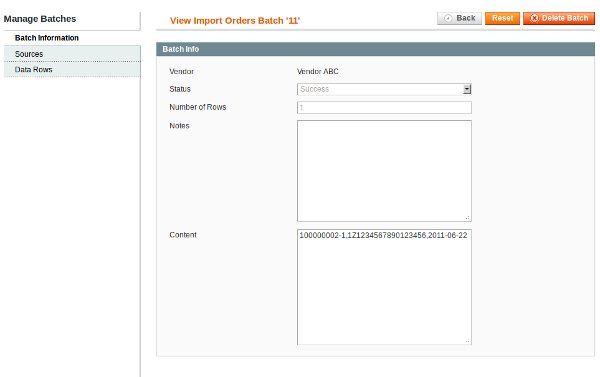600x377 pixels.
Task: Grab the Notes textarea resize handle
Action: coord(468,217)
